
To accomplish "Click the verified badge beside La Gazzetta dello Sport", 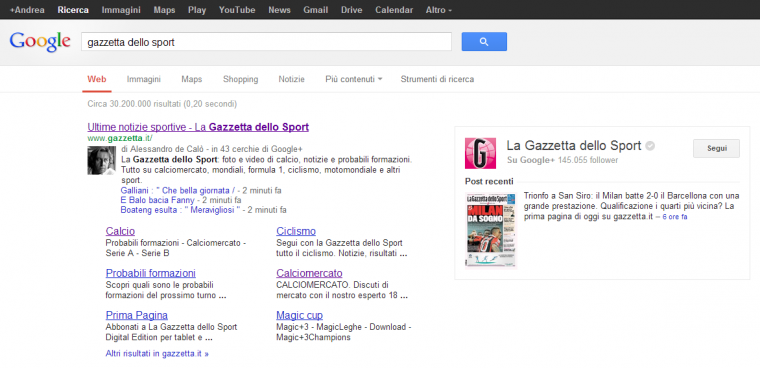I will pos(650,145).
